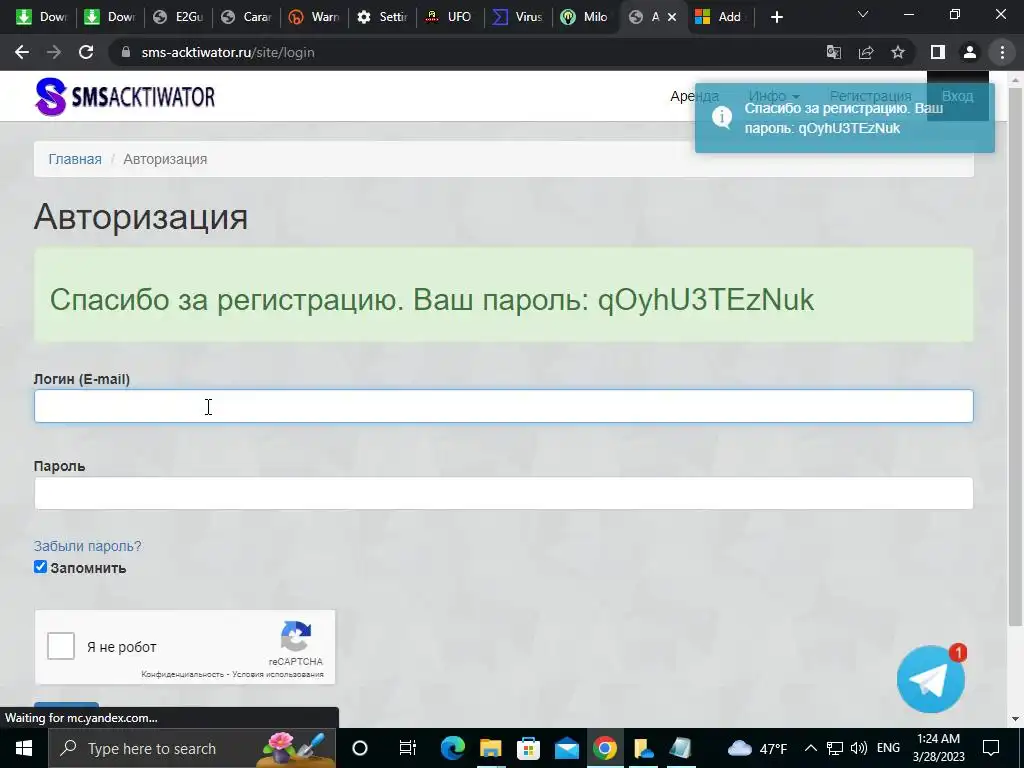1024x768 pixels.
Task: Check the Я не робот captcha box
Action: click(x=61, y=647)
